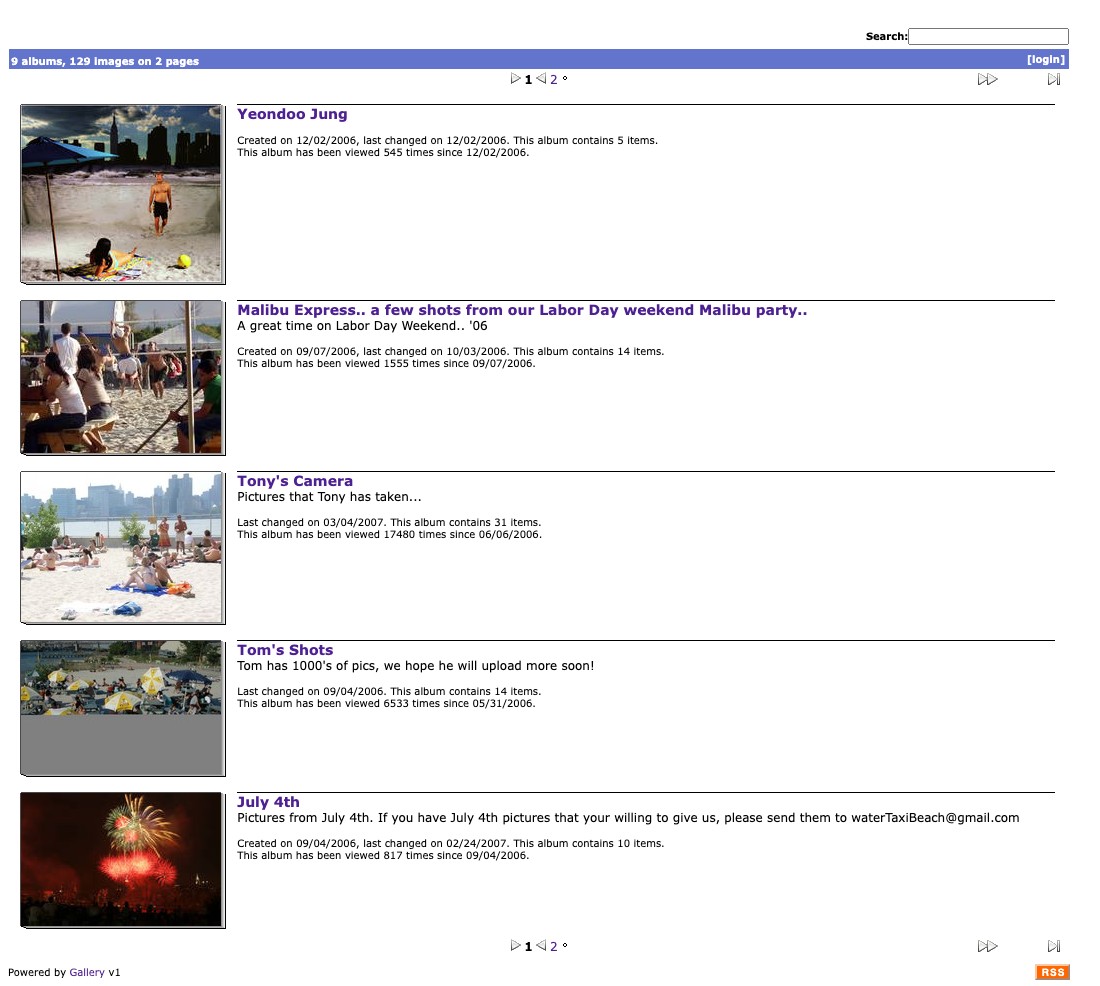Image resolution: width=1100 pixels, height=986 pixels.
Task: Click right-pointing triangle before page 1, top pagination
Action: 516,79
